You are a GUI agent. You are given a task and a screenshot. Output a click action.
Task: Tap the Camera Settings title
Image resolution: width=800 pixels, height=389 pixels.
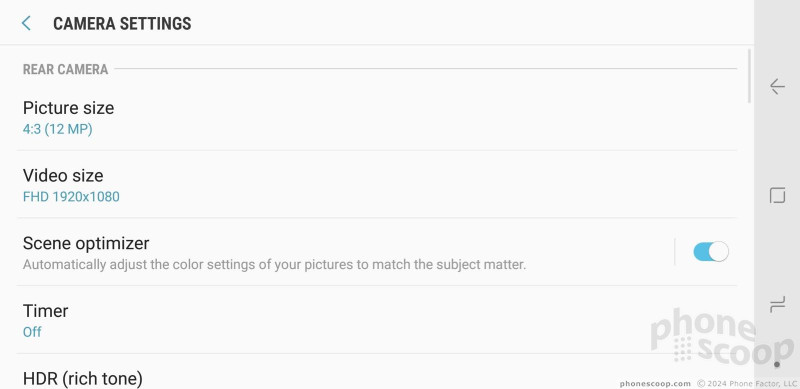122,23
